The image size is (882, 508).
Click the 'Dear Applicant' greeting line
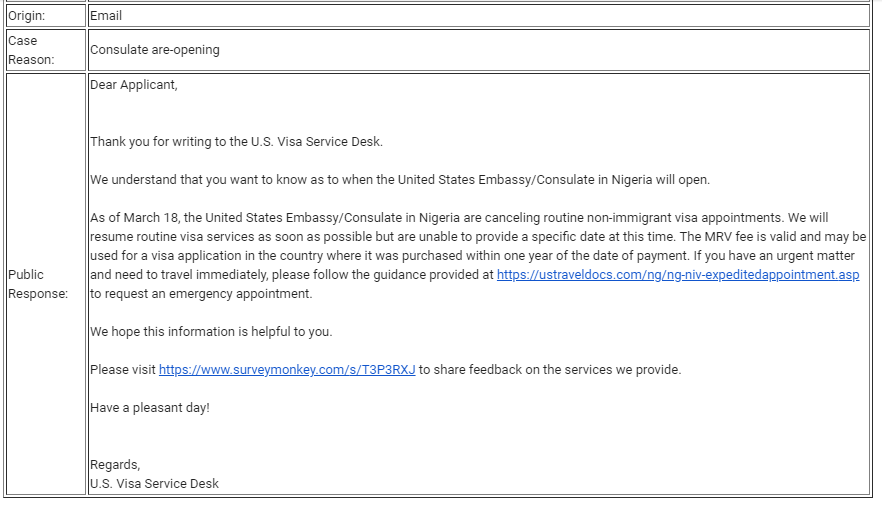[x=134, y=84]
